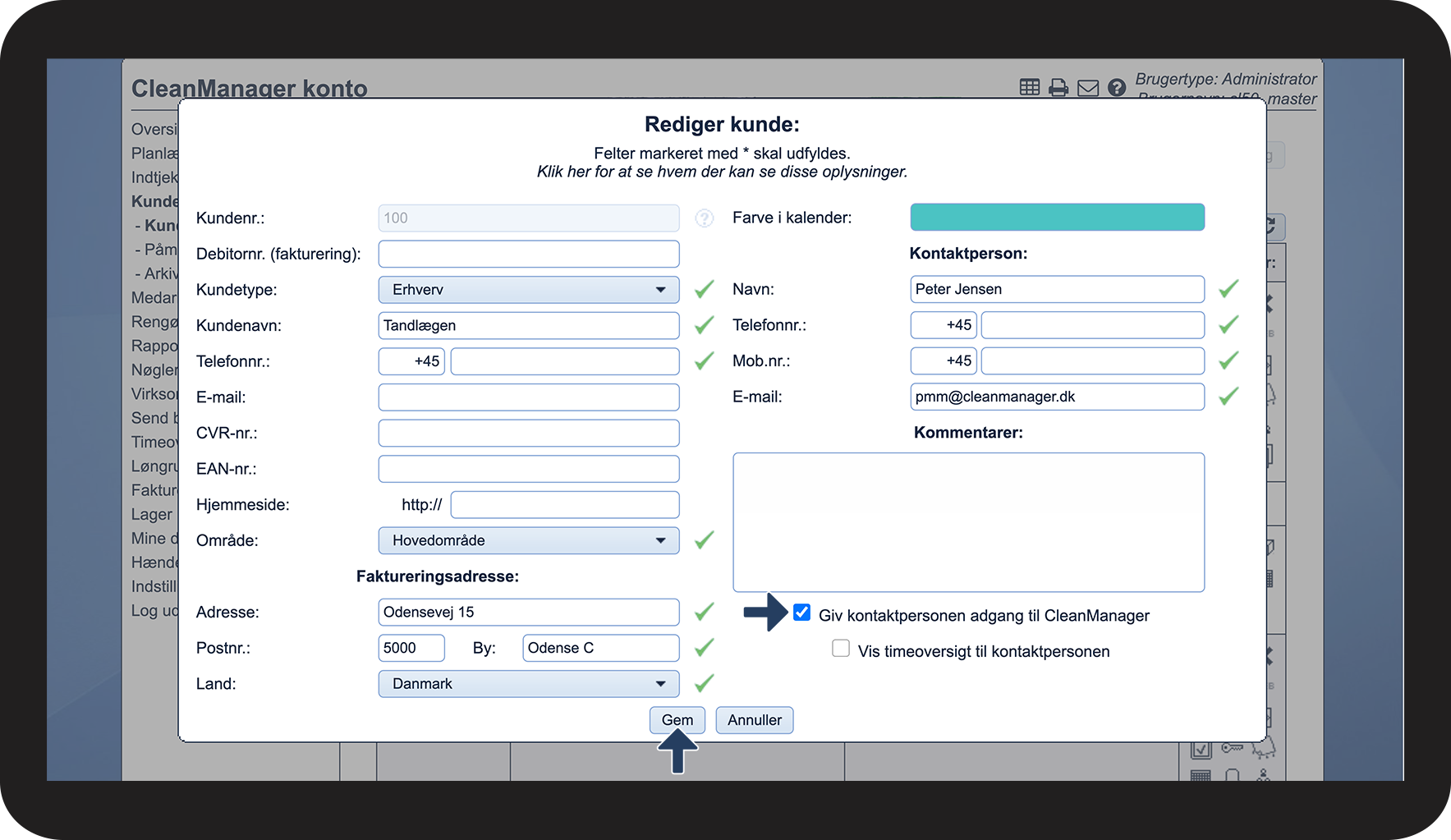Click the help question mark in the header
Screen dimensions: 1451x840
pyautogui.click(x=1117, y=88)
